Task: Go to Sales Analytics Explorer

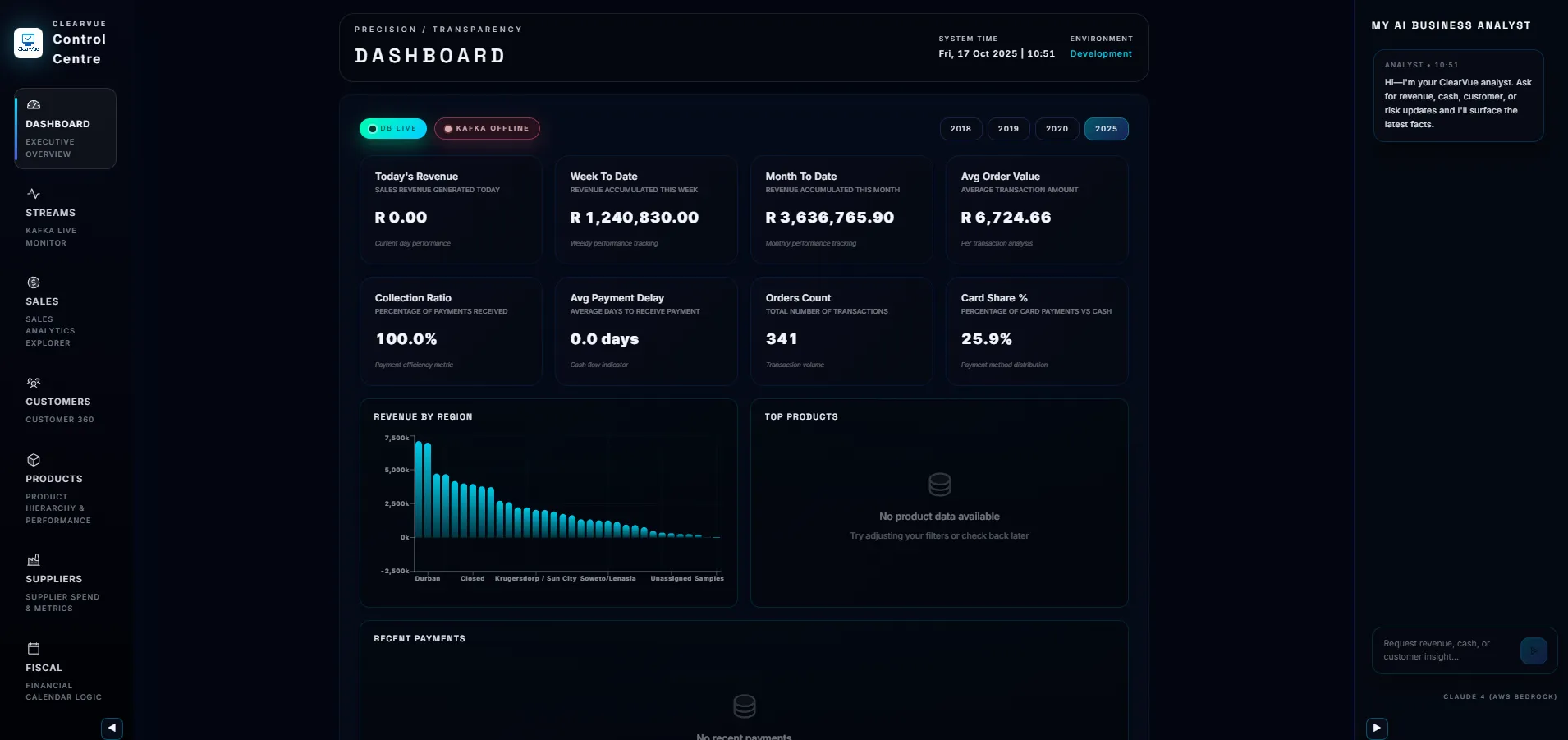Action: (x=65, y=312)
